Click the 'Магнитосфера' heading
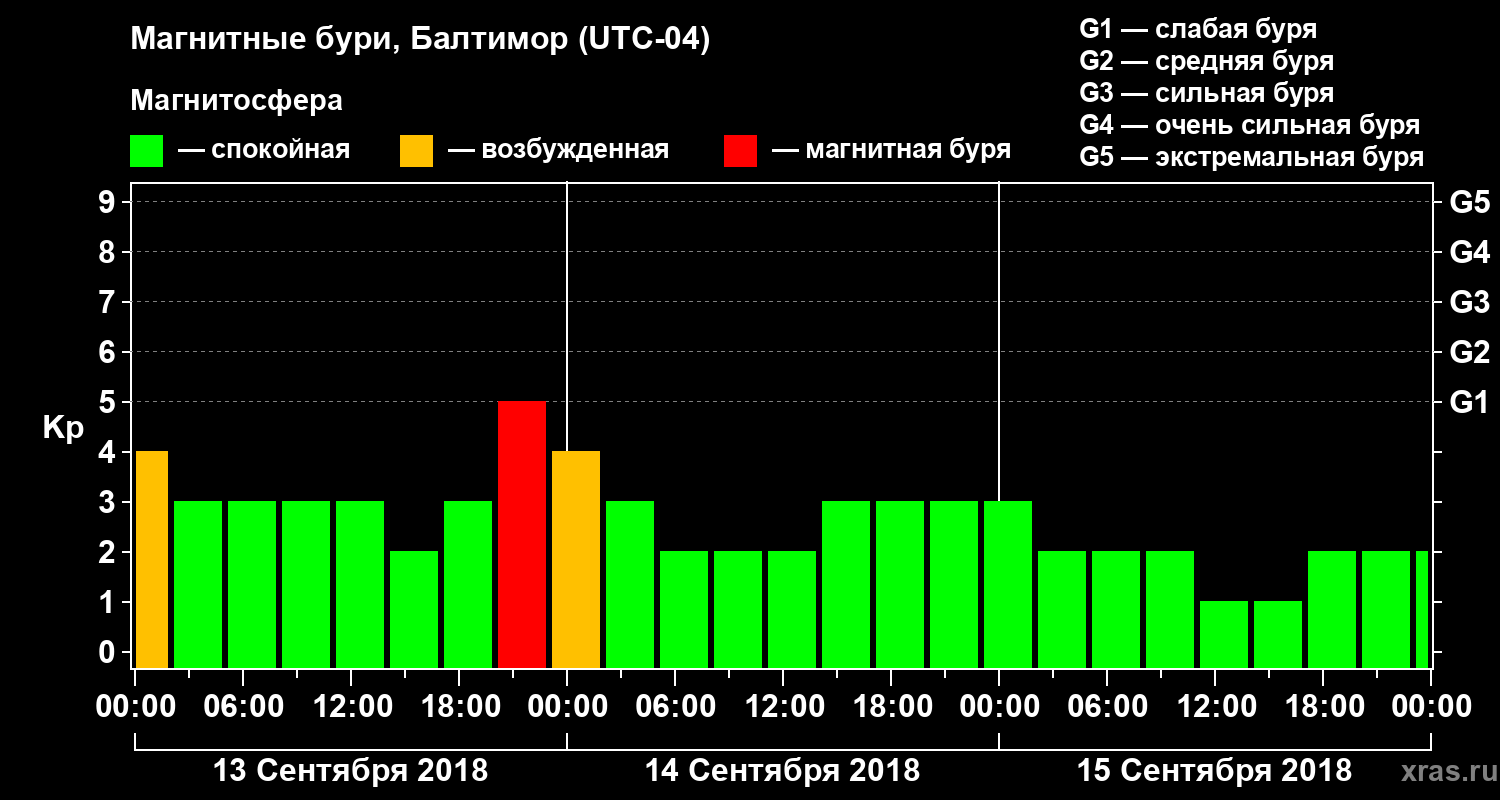Screen dimensions: 1500x800 [237, 101]
